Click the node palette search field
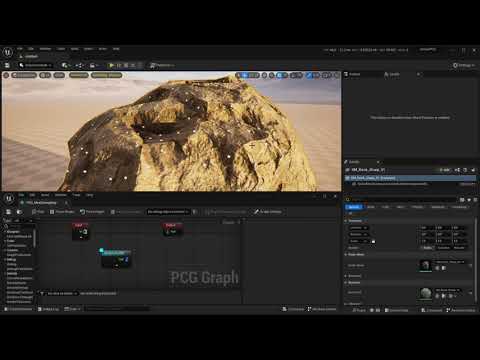 click(x=18, y=226)
